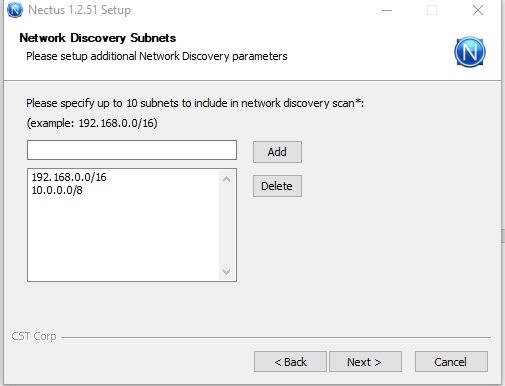Viewport: 505px width, 386px height.
Task: Select the 192.168.0.0/16 subnet entry
Action: (69, 177)
